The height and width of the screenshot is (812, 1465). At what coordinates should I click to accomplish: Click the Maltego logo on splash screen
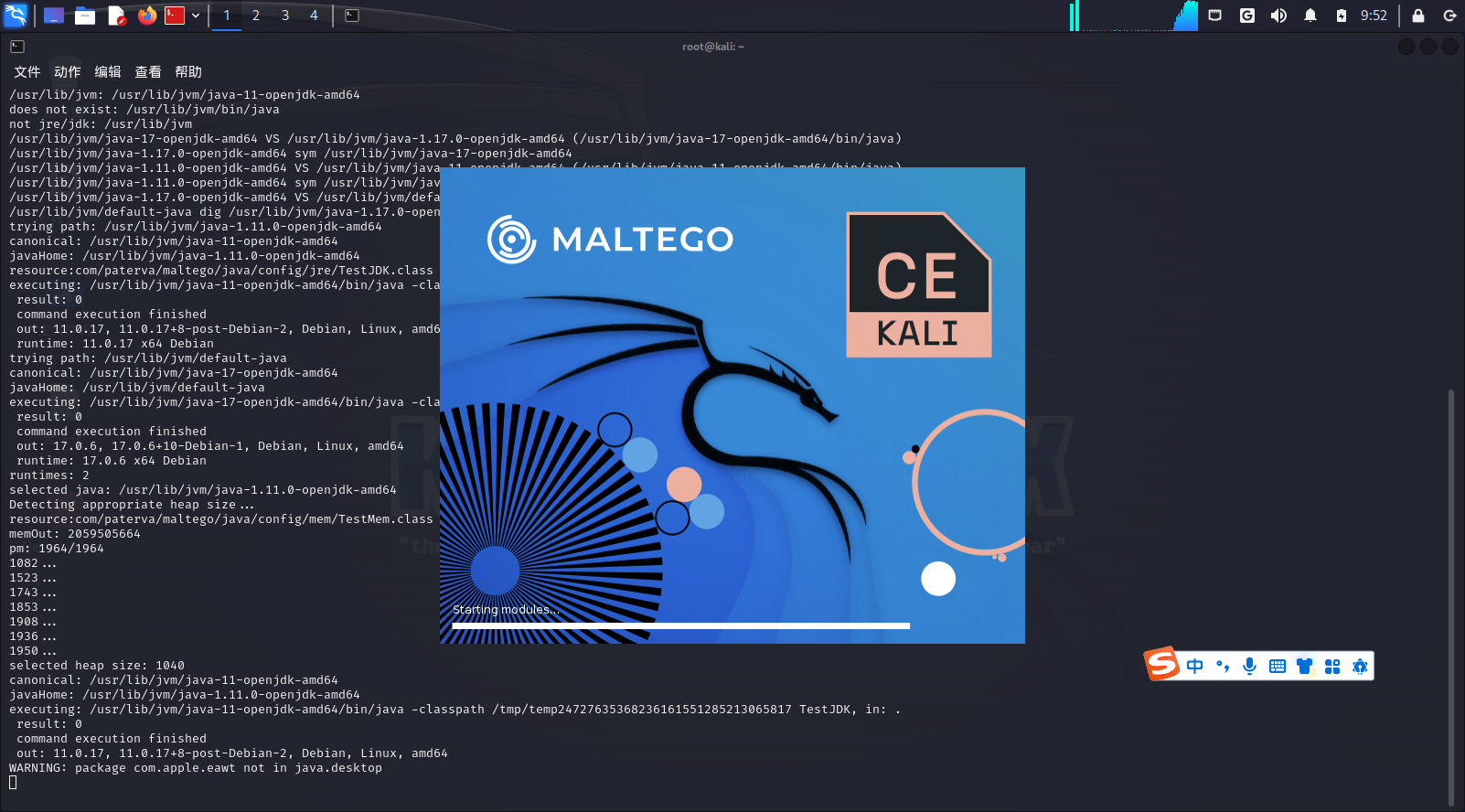(611, 240)
